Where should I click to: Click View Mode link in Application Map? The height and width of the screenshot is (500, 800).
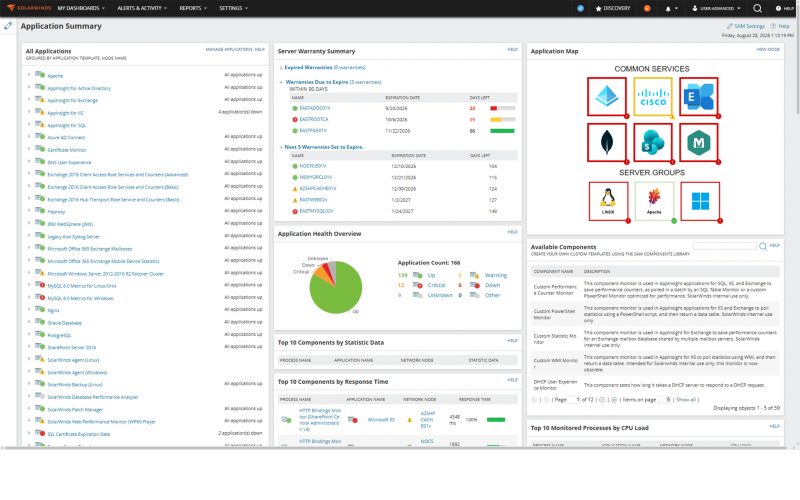pos(767,49)
